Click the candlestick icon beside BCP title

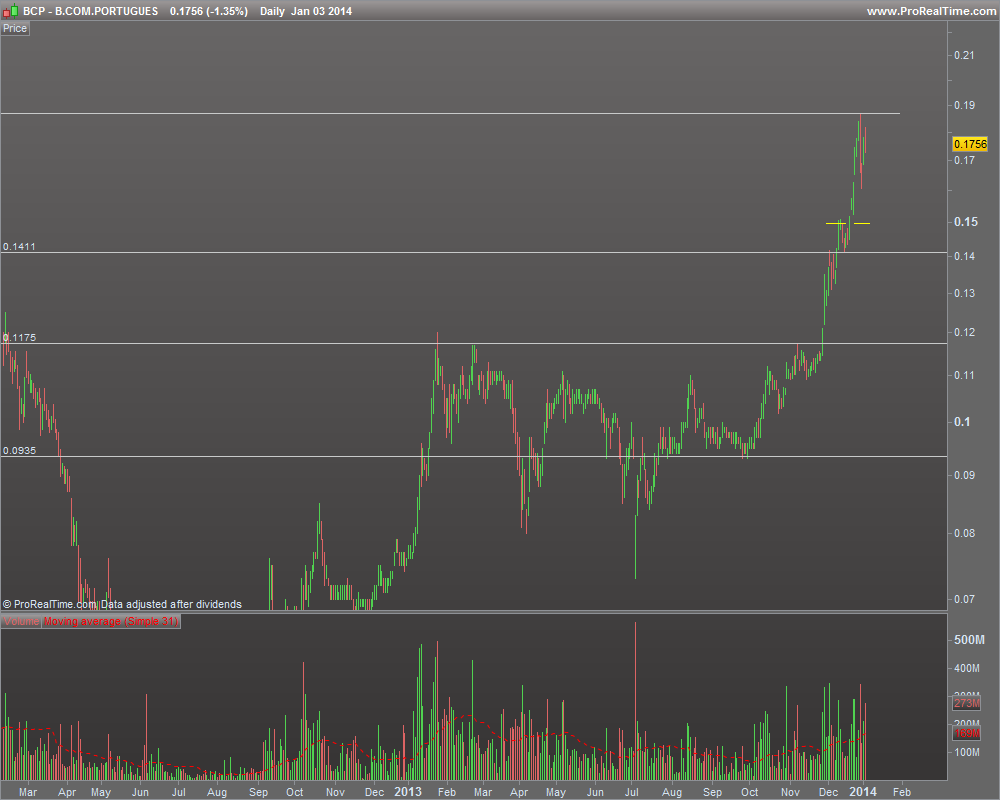10,11
